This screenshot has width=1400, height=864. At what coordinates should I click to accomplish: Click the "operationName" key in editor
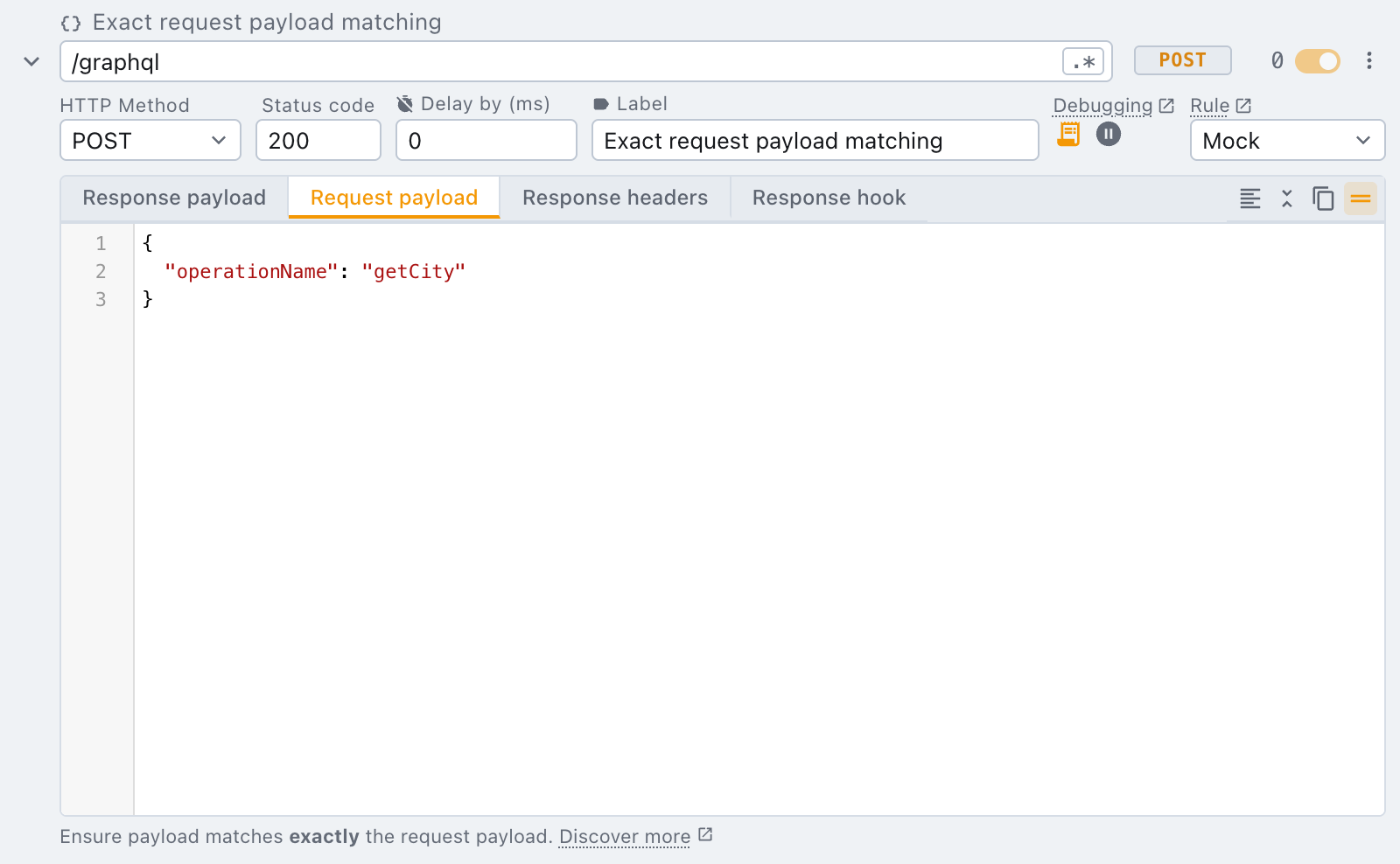pos(251,271)
